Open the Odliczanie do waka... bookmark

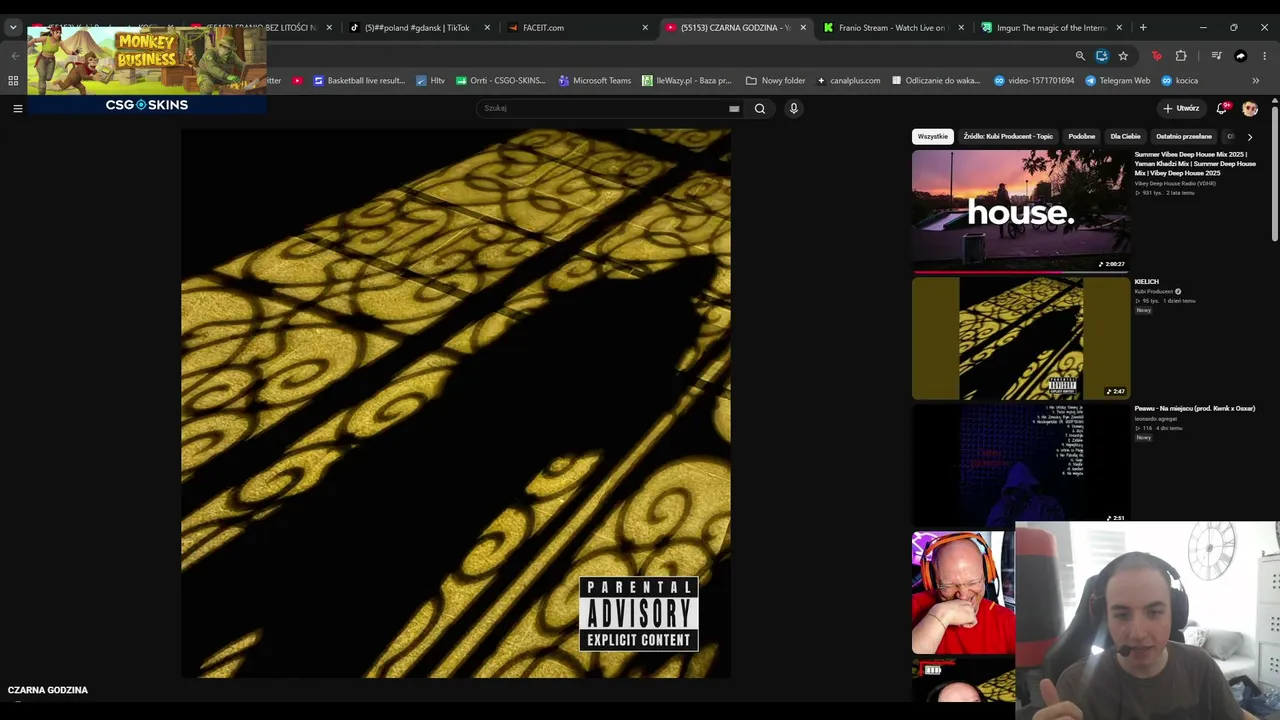936,81
